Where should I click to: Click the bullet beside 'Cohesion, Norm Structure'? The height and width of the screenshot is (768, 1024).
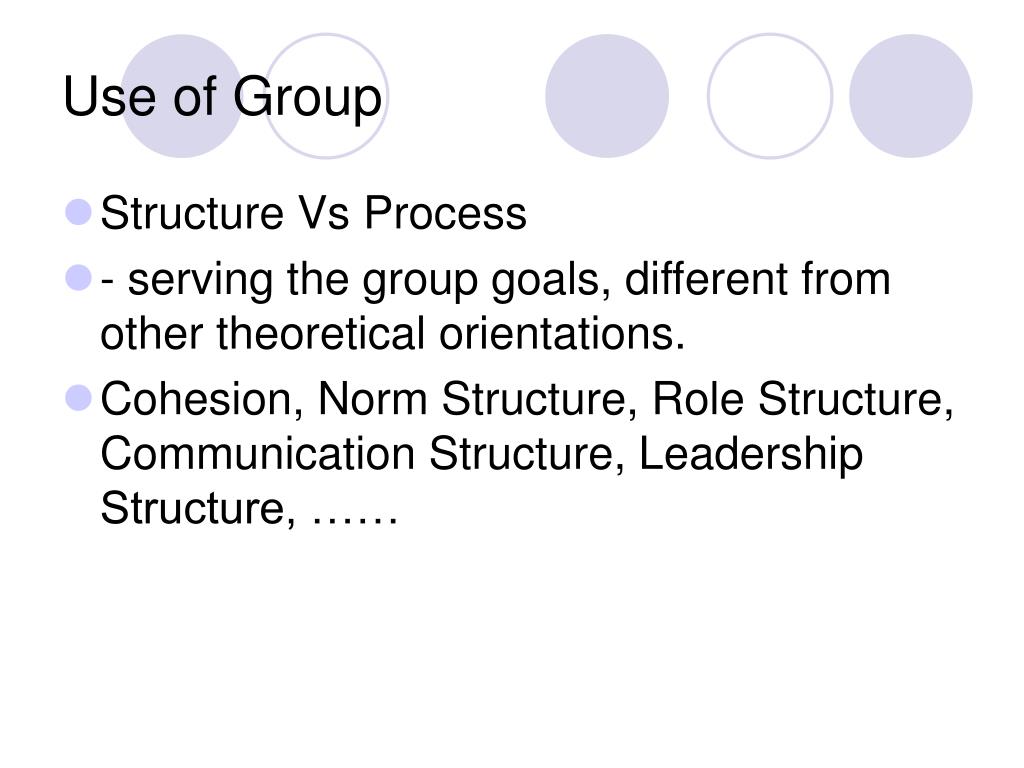pos(78,398)
